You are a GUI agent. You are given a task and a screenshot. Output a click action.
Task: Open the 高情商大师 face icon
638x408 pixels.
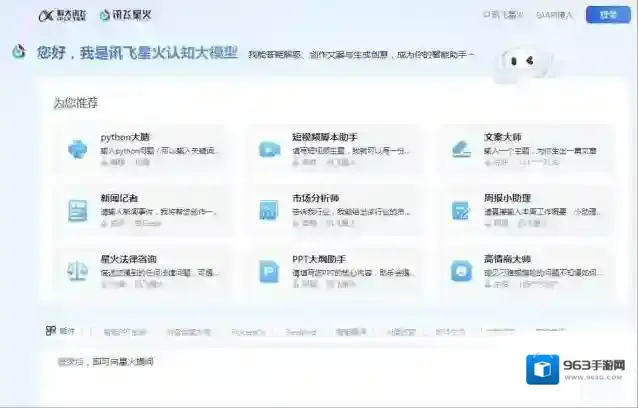click(461, 271)
